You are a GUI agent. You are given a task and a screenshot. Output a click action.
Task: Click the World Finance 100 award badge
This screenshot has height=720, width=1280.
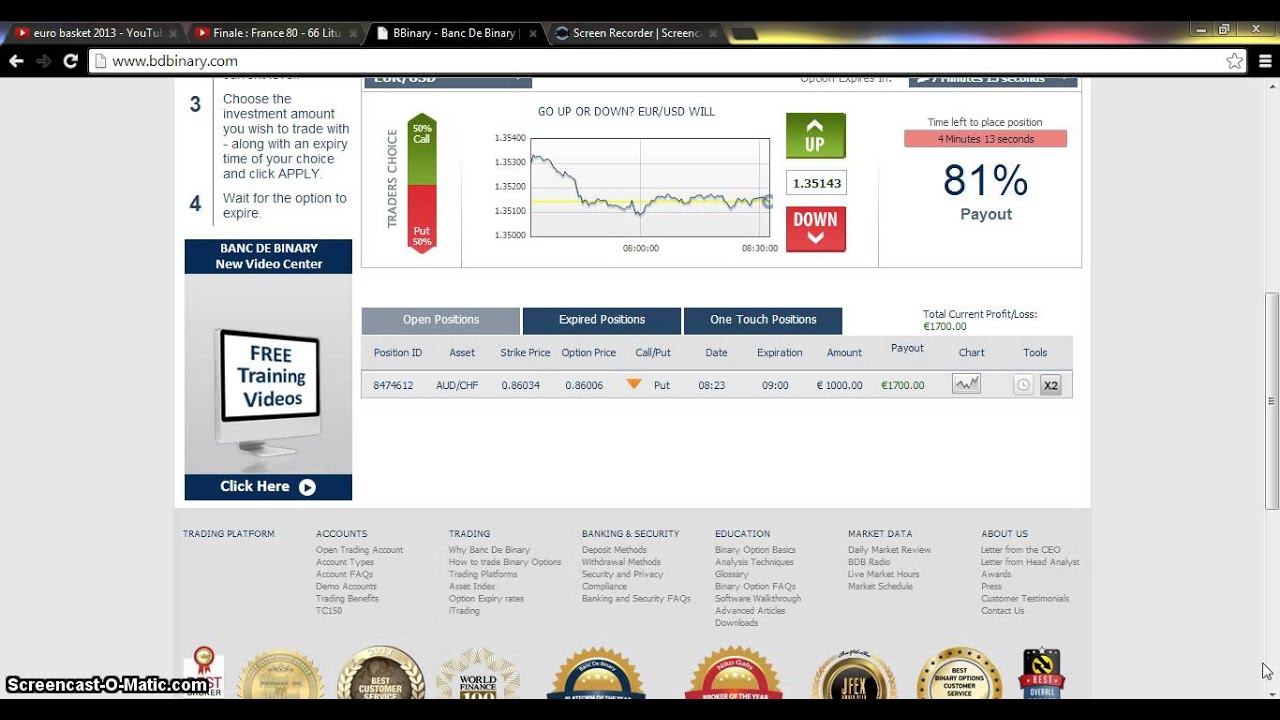tap(478, 673)
